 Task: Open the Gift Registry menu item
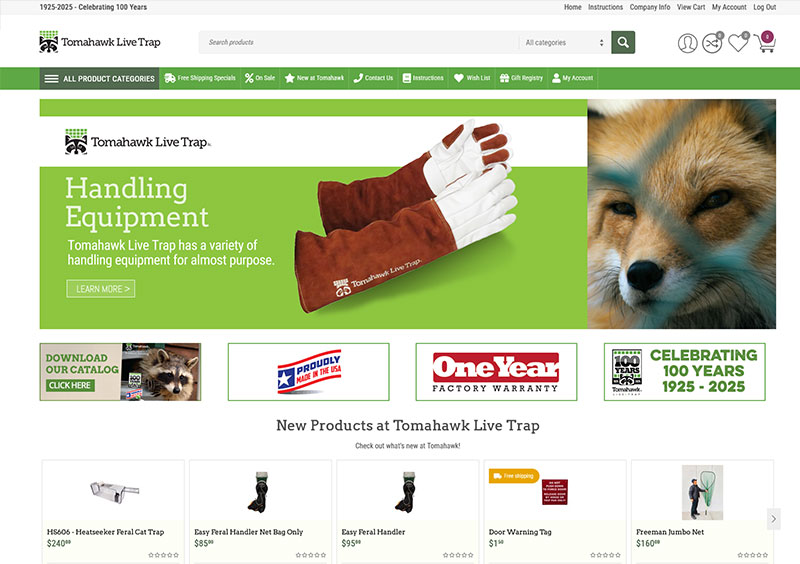click(x=521, y=78)
